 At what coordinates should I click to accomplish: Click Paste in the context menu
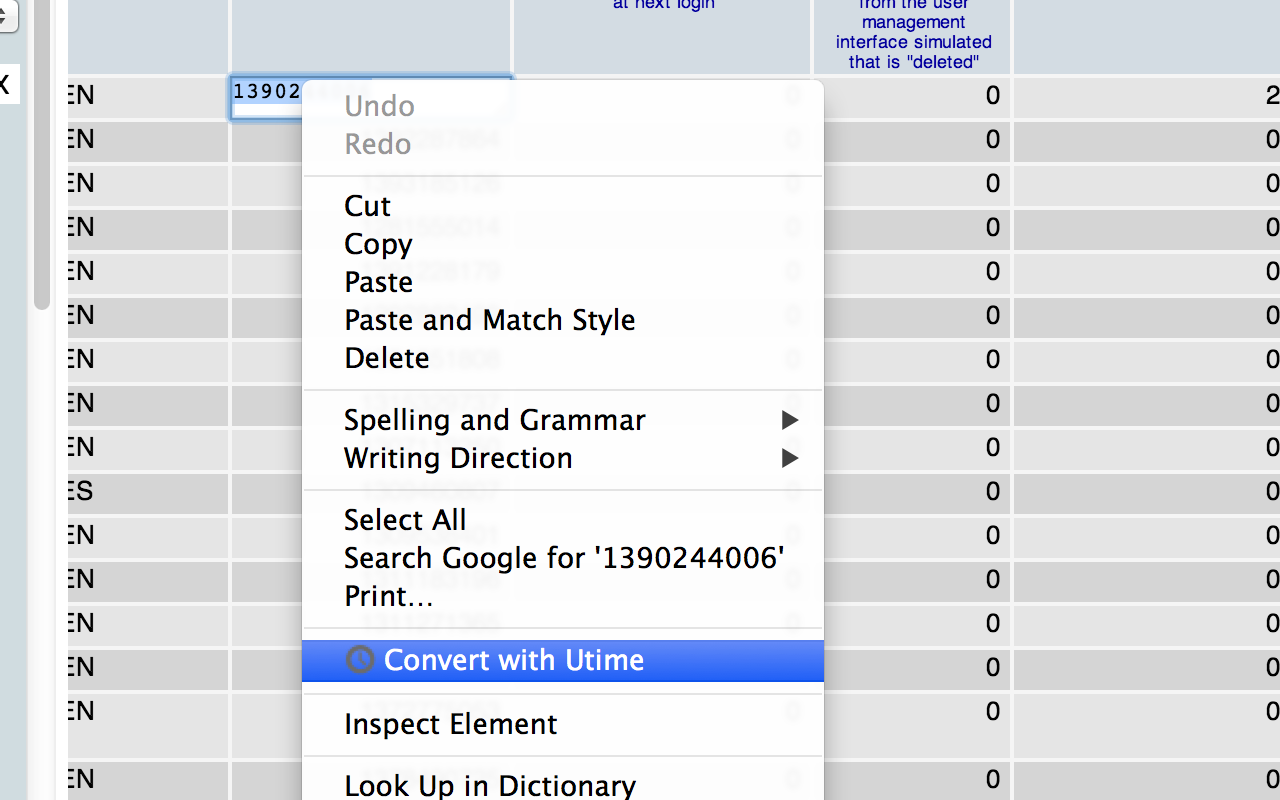tap(378, 282)
